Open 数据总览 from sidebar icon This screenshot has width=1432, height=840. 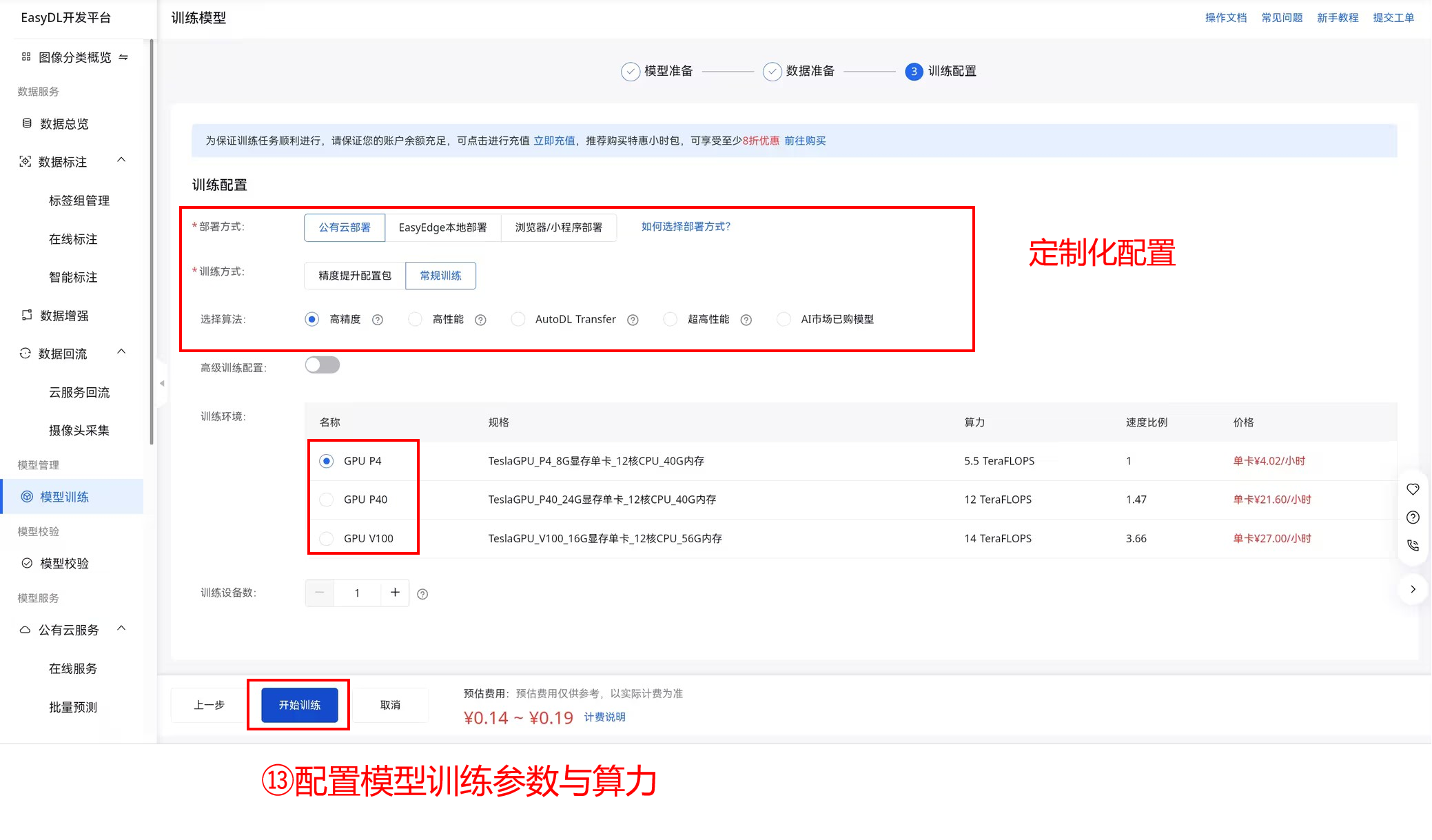pos(27,123)
